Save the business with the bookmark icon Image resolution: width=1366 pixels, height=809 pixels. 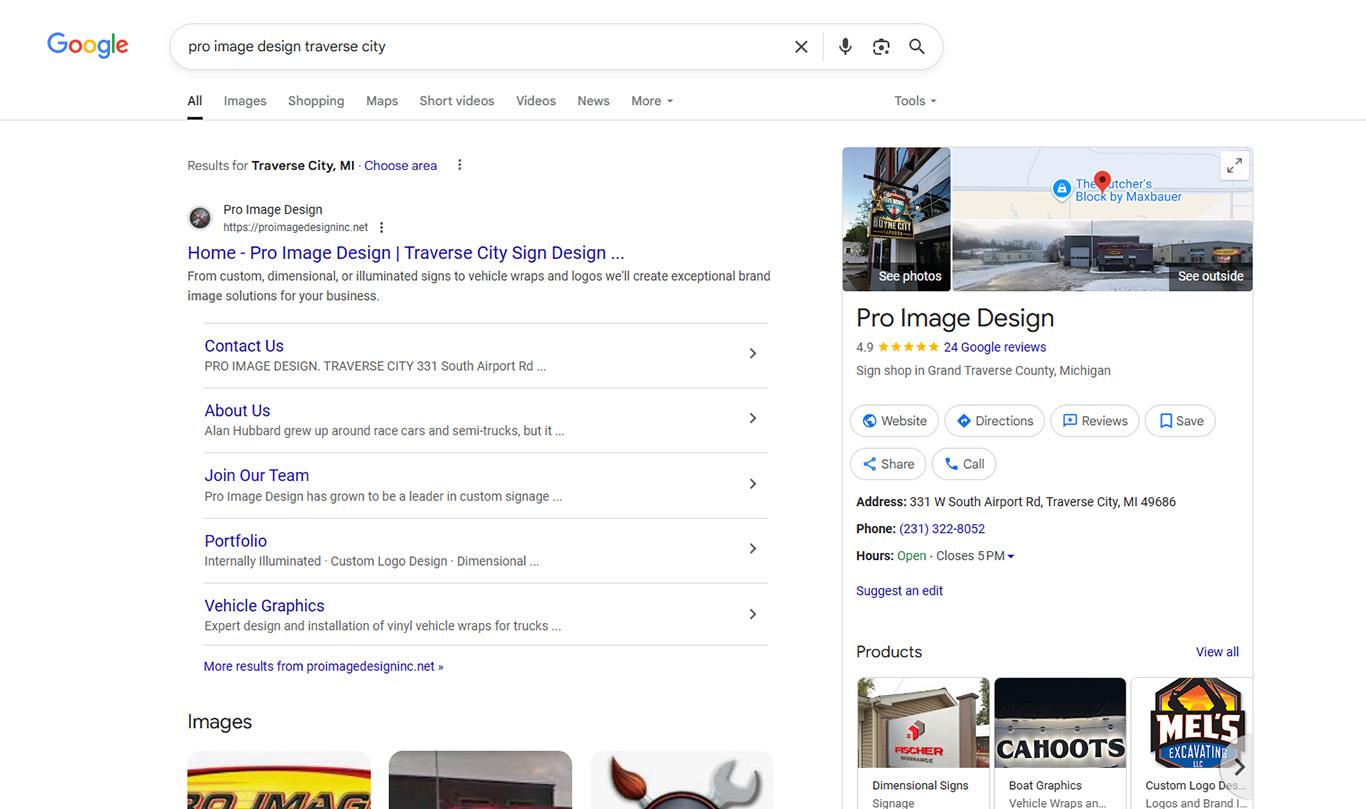click(1180, 420)
